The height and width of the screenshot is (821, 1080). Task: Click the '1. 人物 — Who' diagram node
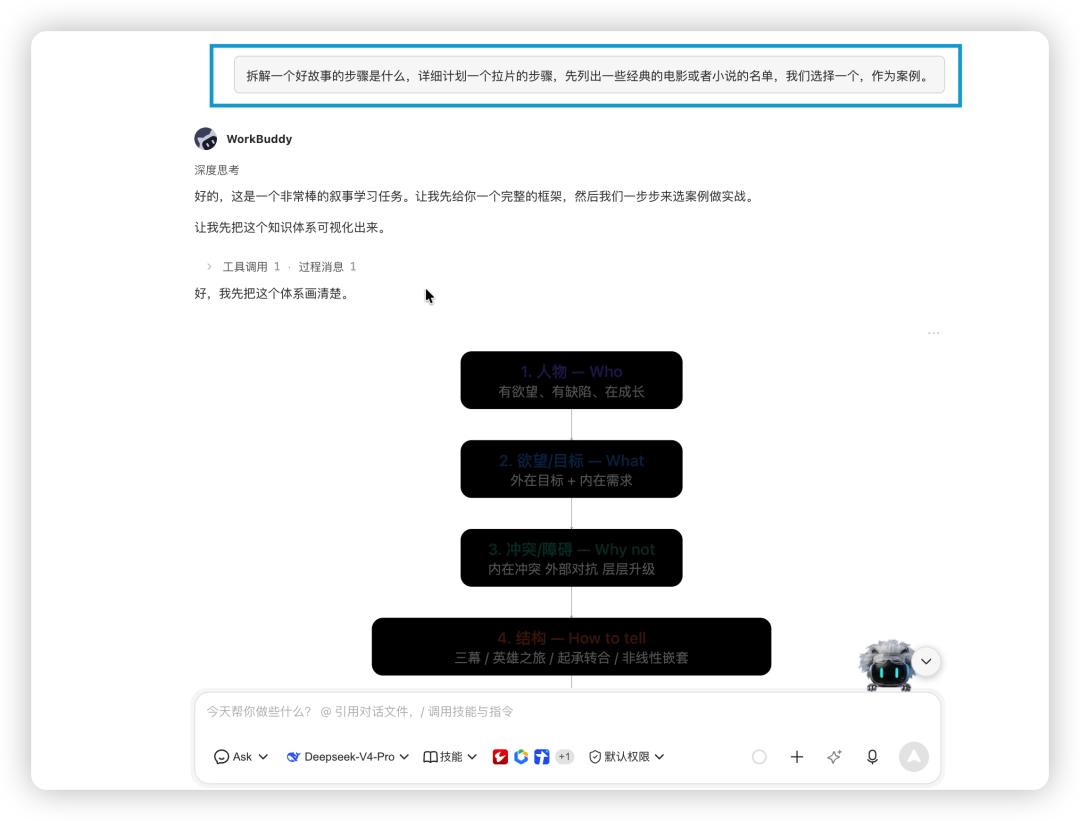click(x=571, y=380)
